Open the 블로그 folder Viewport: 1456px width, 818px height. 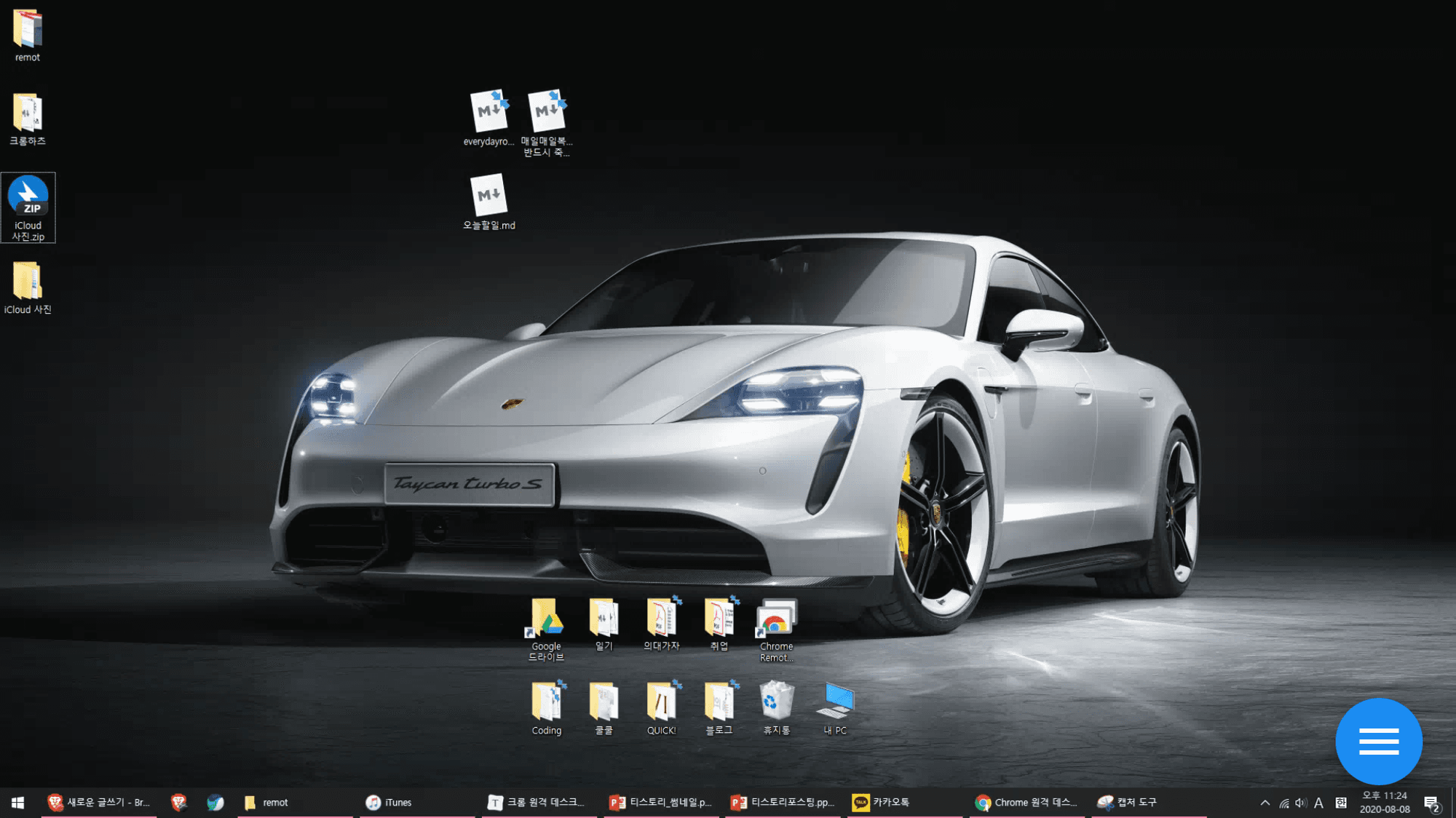click(x=719, y=709)
